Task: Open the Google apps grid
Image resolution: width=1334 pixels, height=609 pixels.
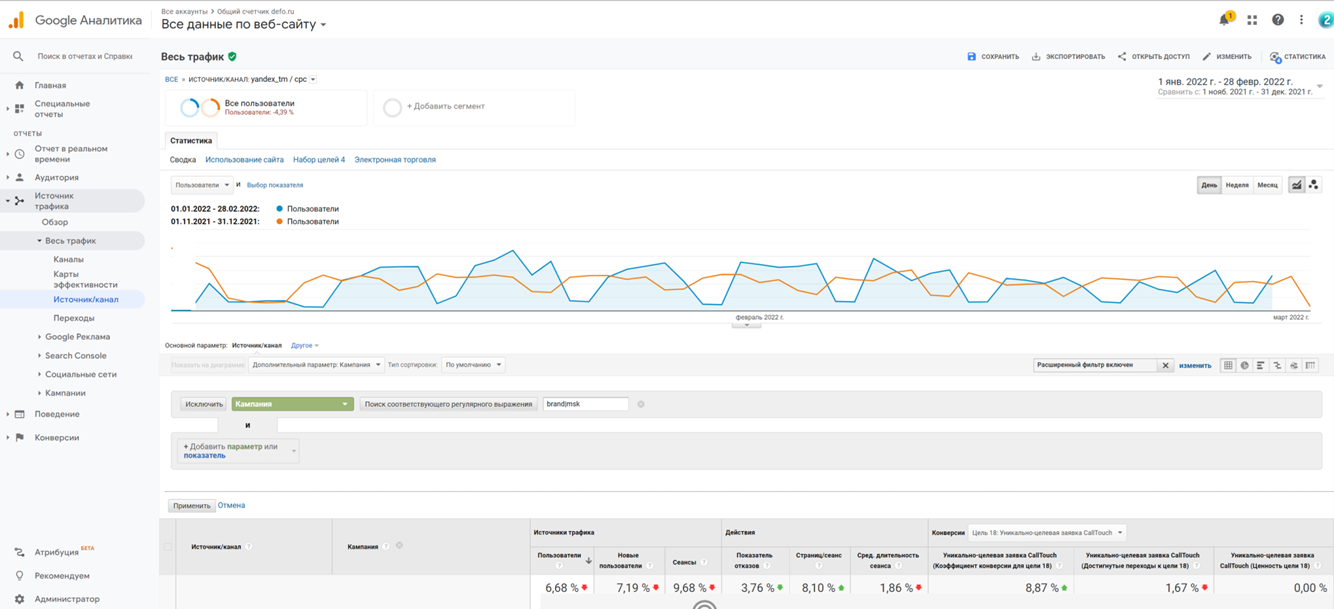Action: click(x=1252, y=20)
